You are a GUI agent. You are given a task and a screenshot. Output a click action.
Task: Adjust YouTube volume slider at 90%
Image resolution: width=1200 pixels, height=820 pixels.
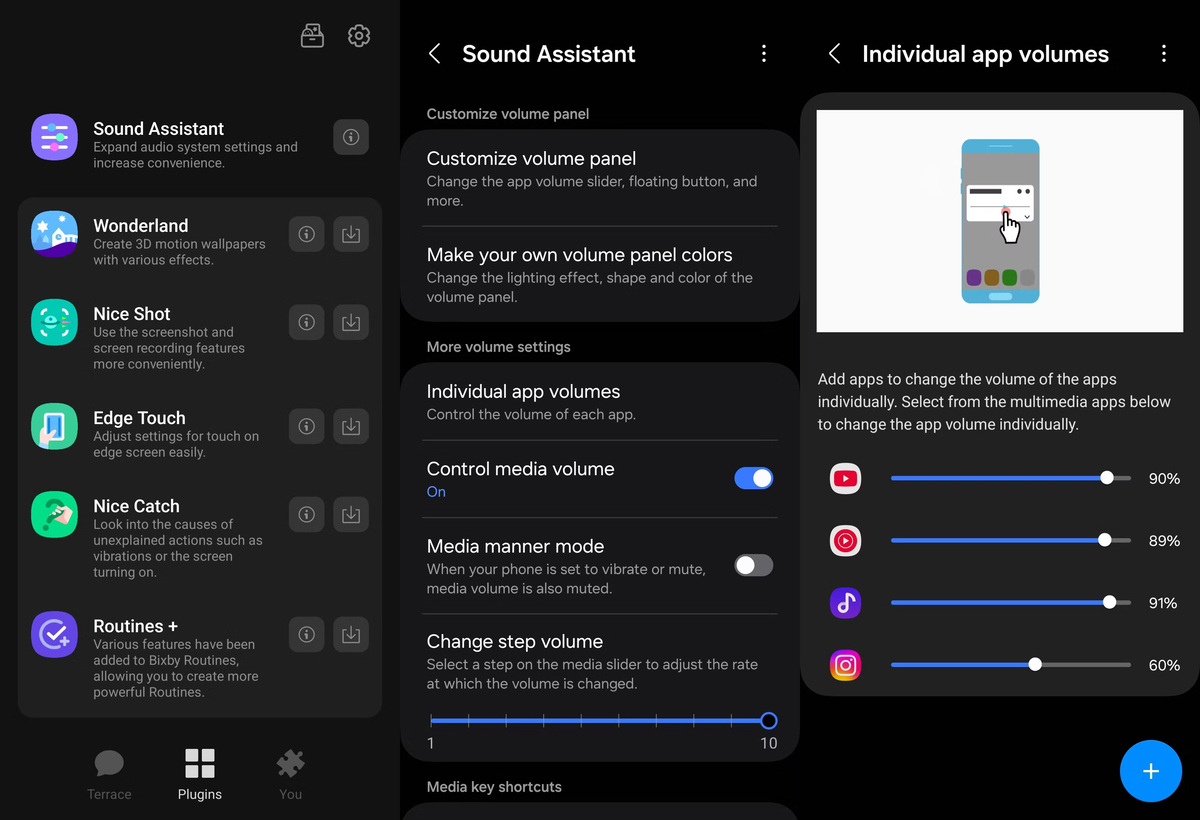point(1011,478)
